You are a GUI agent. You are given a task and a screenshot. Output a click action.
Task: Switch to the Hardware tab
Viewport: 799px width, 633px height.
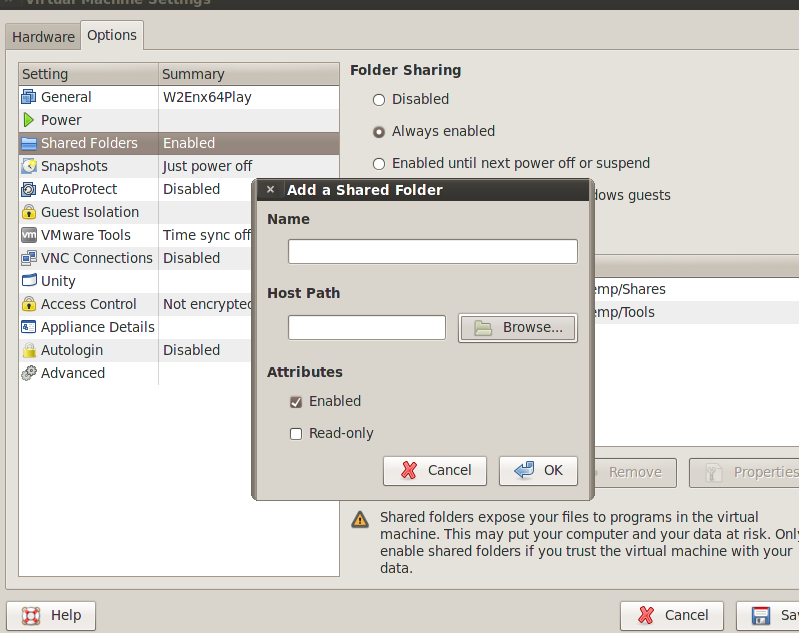click(x=43, y=37)
